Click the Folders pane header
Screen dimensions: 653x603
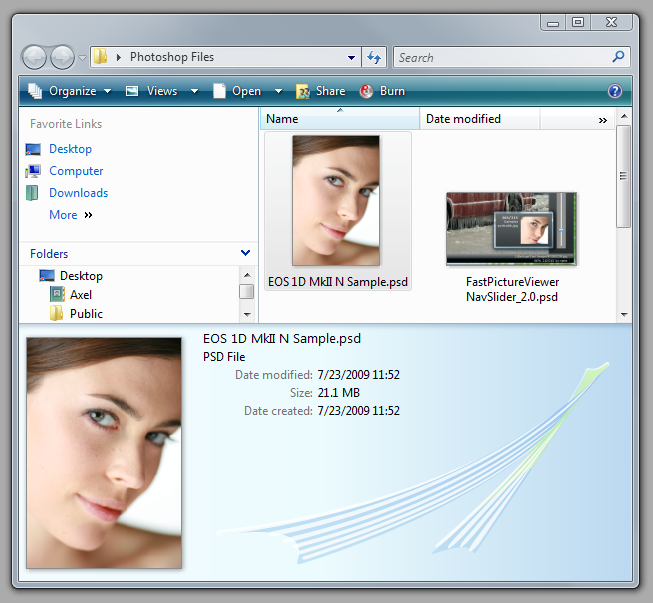tap(139, 254)
